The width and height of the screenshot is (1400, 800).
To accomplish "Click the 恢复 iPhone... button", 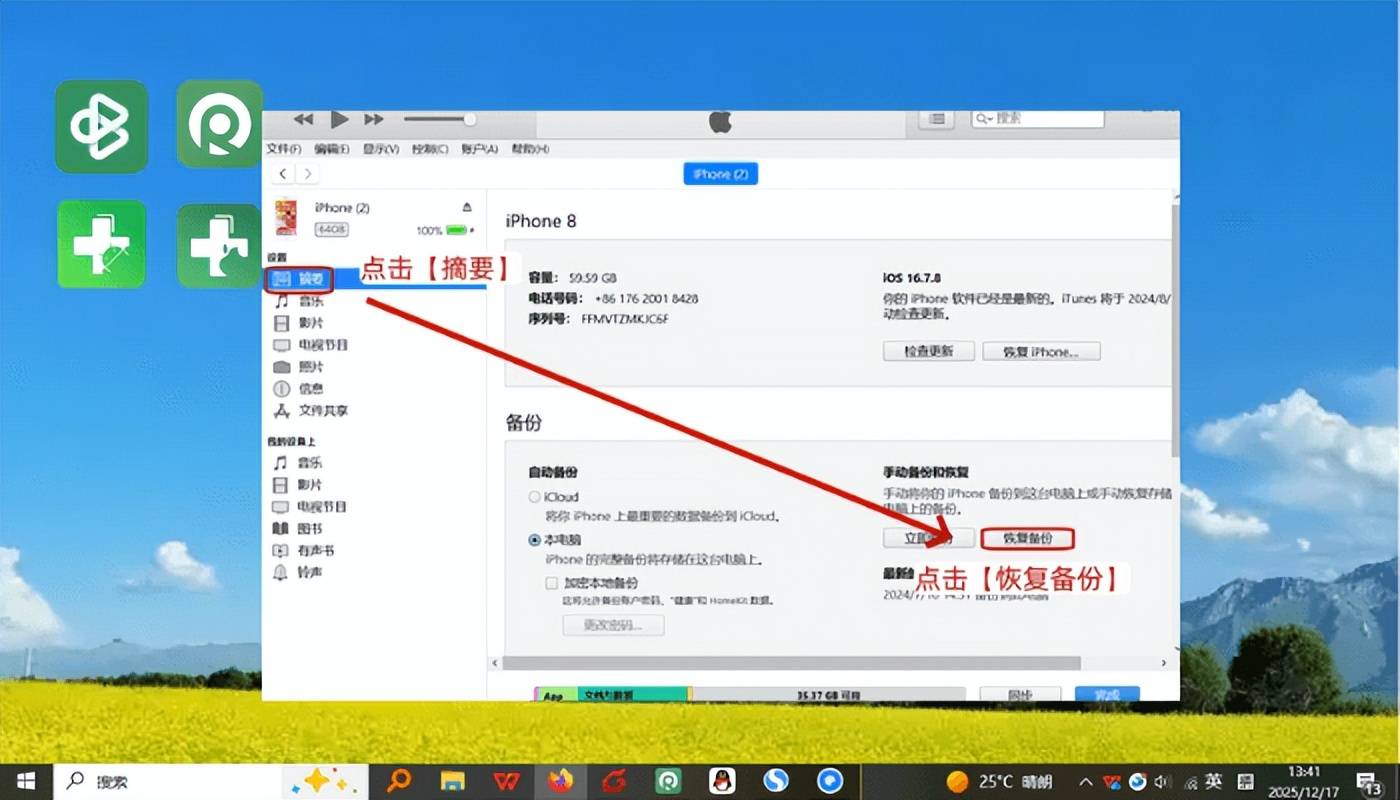I will point(1041,351).
